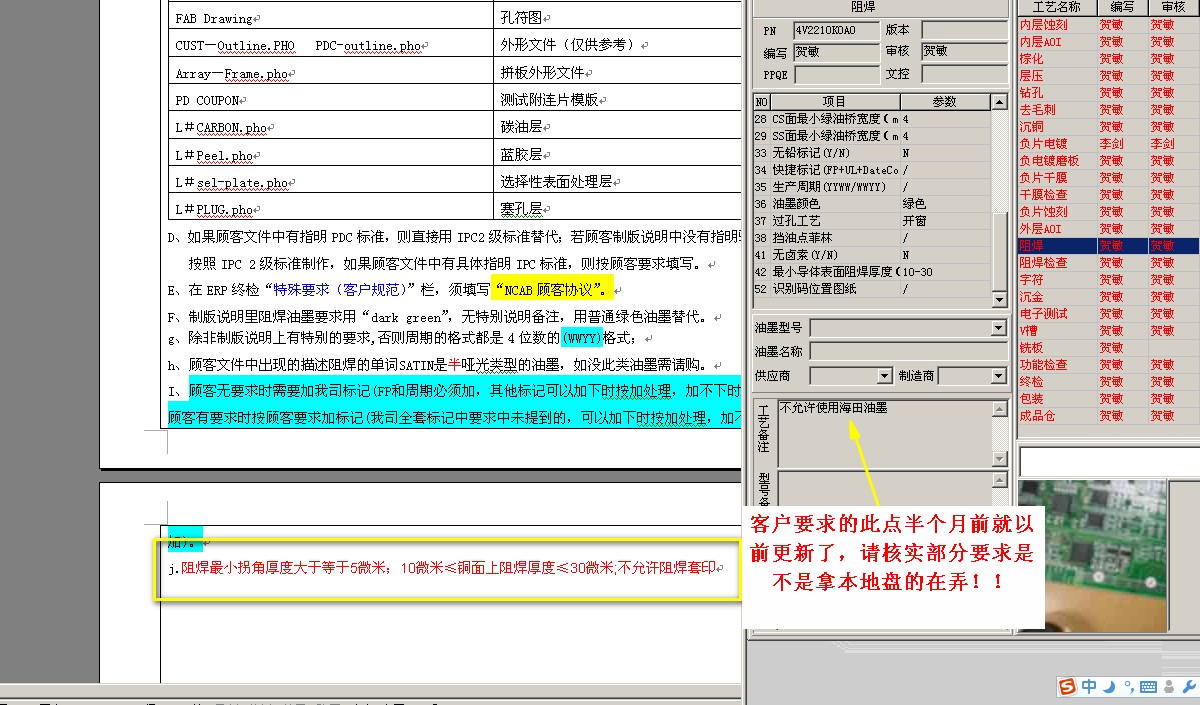Click the 文控 input field
This screenshot has height=705, width=1200.
click(x=963, y=74)
